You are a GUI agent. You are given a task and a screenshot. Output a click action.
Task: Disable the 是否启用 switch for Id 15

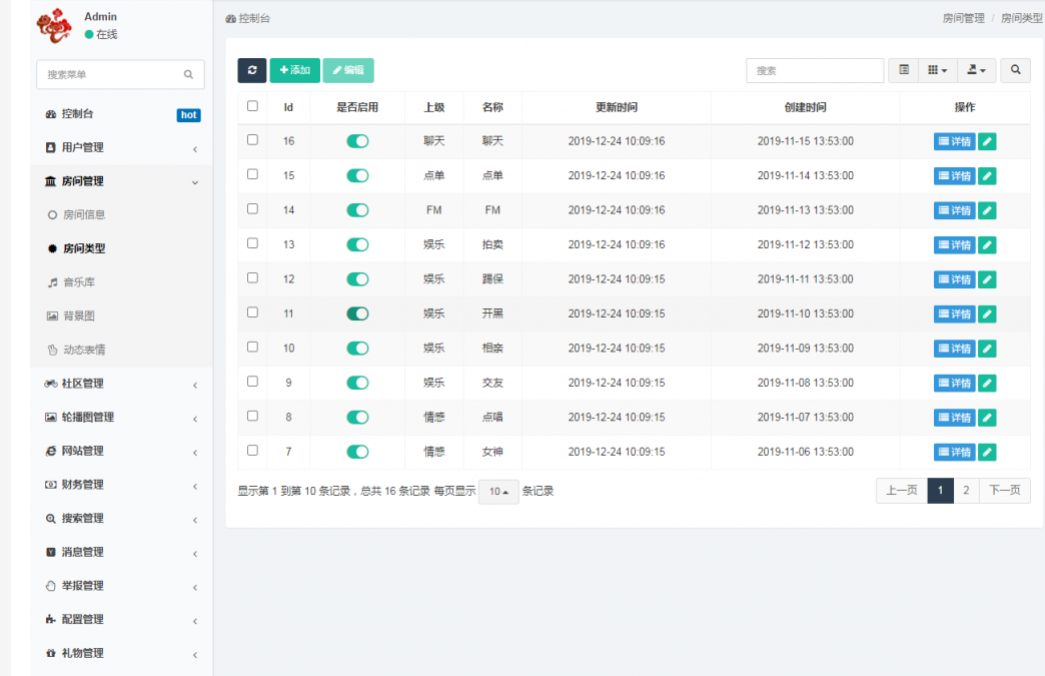click(357, 176)
